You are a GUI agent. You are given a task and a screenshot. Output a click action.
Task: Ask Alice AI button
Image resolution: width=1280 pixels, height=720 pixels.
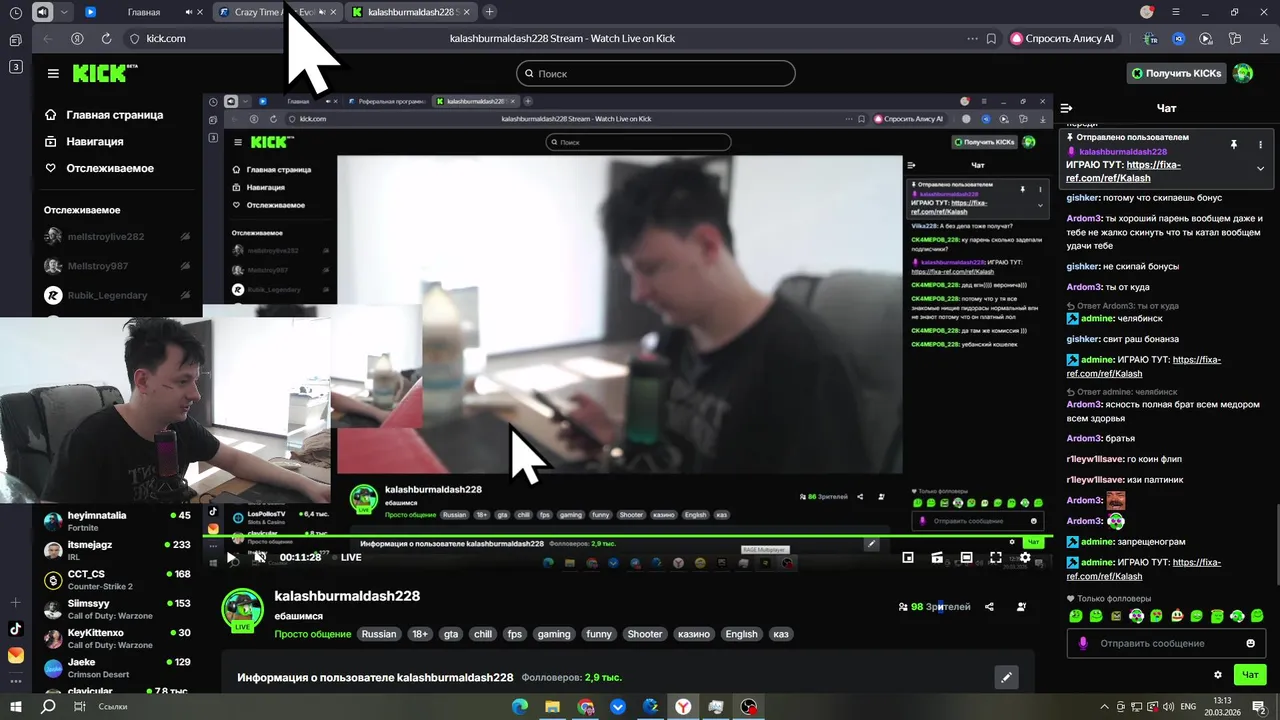point(1062,38)
